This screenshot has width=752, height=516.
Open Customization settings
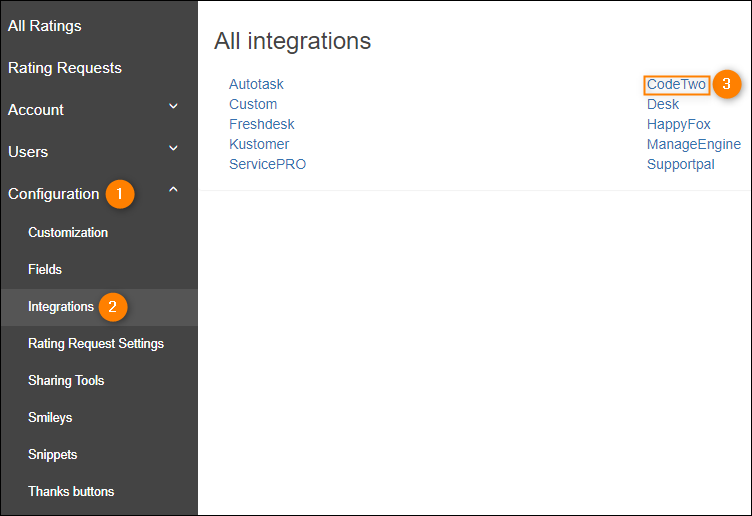[x=68, y=233]
